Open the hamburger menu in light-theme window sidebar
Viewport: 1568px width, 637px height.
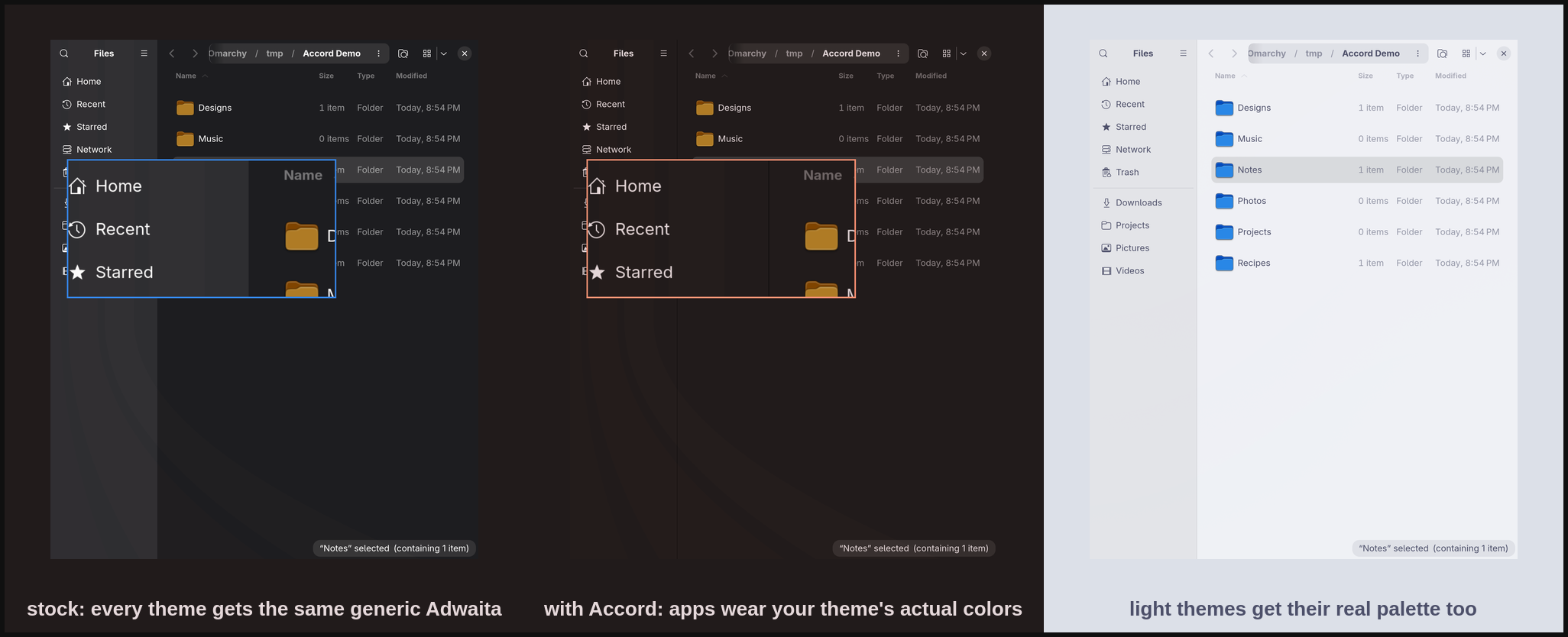tap(1183, 53)
